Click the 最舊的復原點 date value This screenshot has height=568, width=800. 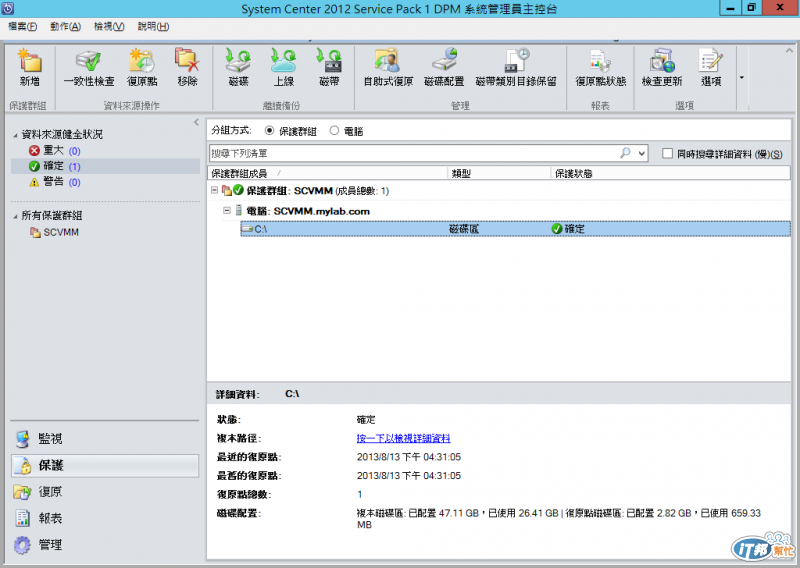409,476
